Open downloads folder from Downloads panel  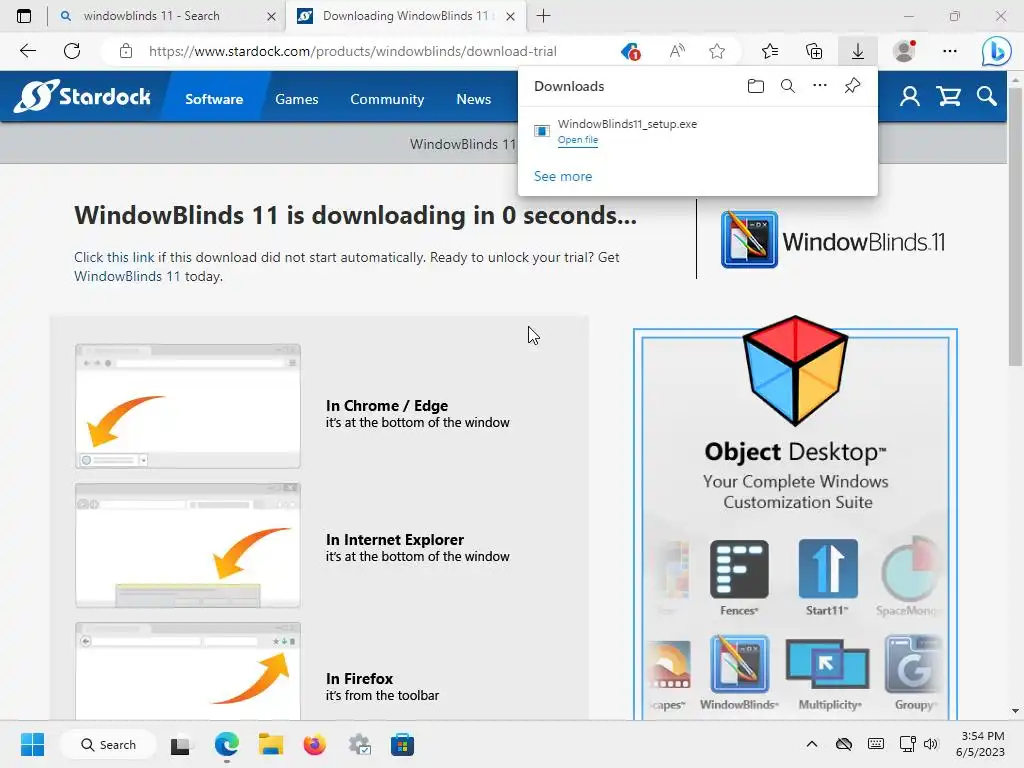756,86
